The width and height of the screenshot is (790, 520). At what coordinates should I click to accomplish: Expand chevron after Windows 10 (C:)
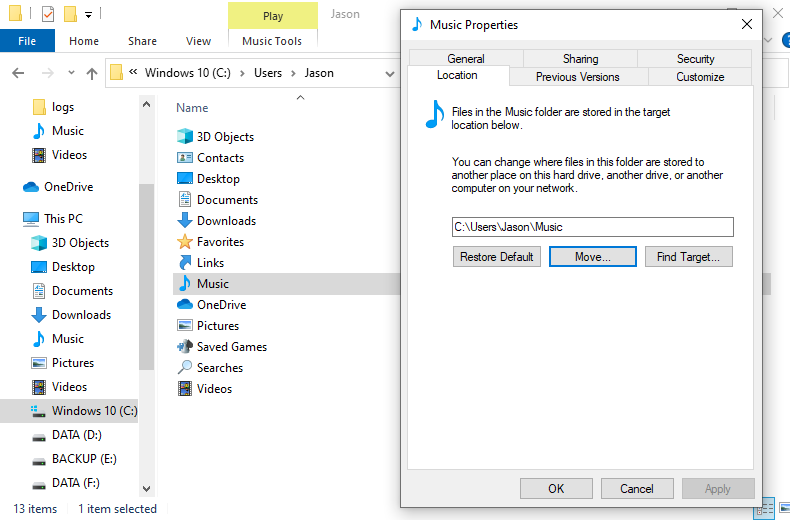point(242,74)
